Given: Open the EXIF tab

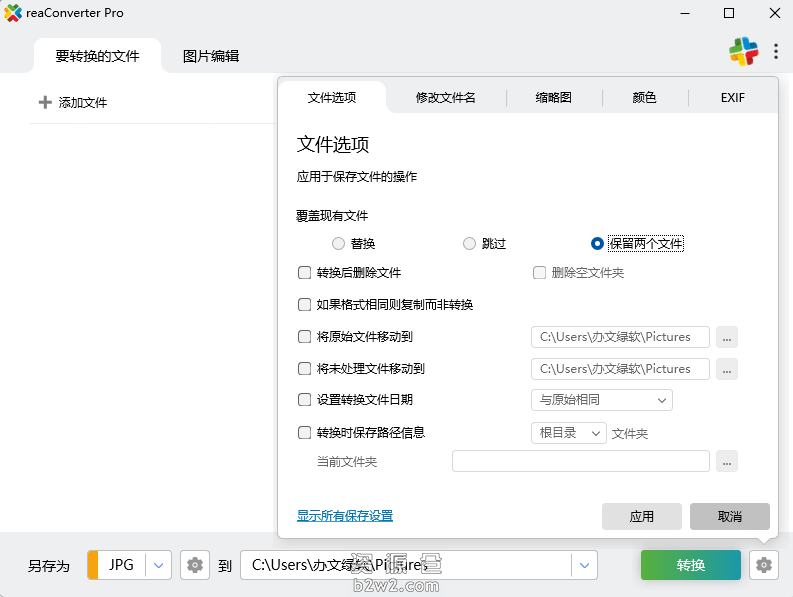Looking at the screenshot, I should click(732, 98).
